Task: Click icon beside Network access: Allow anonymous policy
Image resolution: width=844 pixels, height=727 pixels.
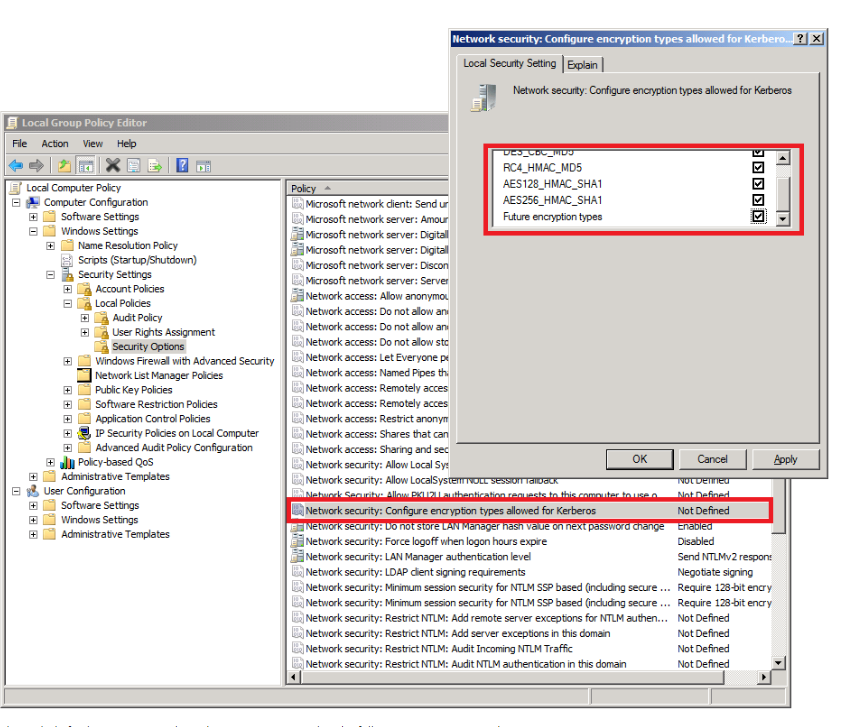Action: (x=297, y=295)
